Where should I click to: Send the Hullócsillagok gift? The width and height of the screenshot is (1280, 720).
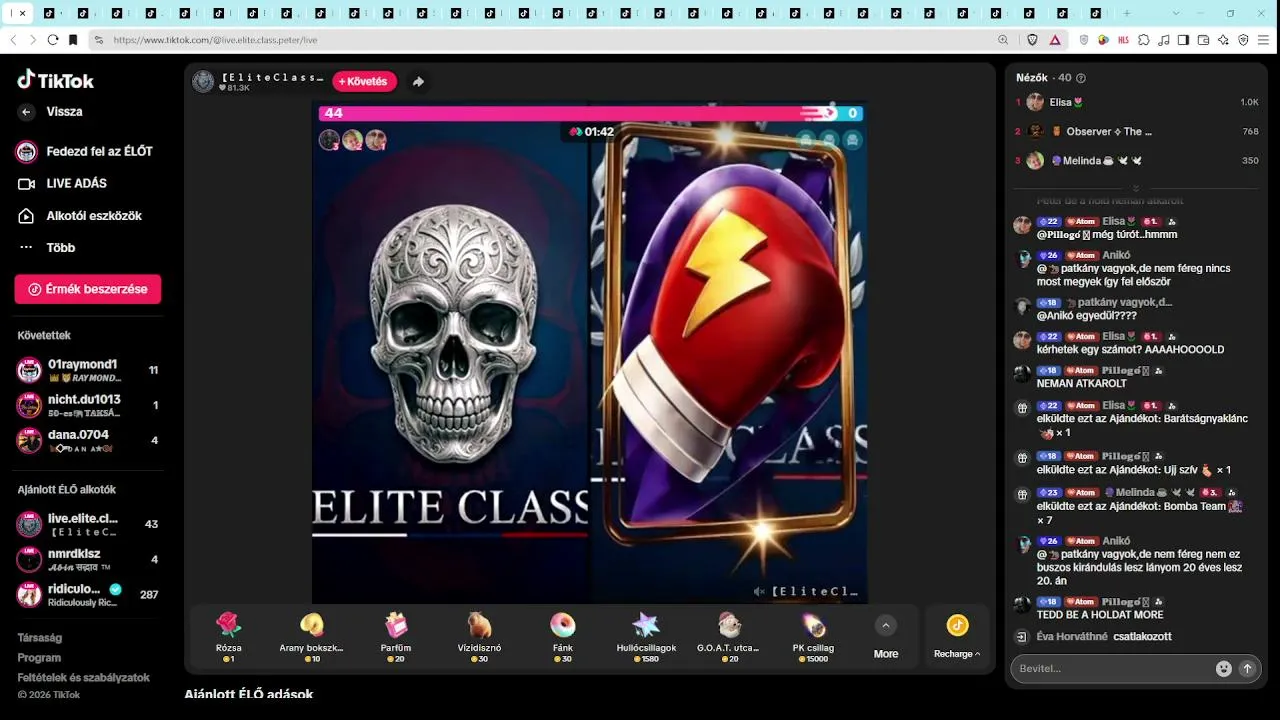pyautogui.click(x=646, y=636)
